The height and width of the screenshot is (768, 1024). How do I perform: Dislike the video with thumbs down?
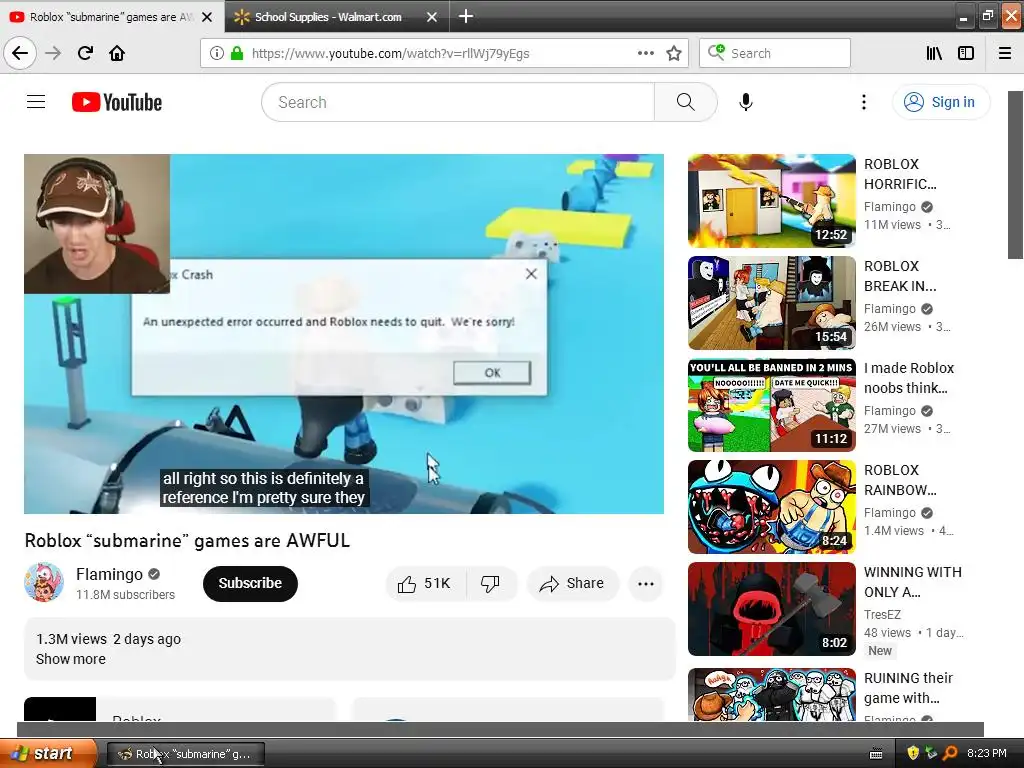tap(490, 583)
